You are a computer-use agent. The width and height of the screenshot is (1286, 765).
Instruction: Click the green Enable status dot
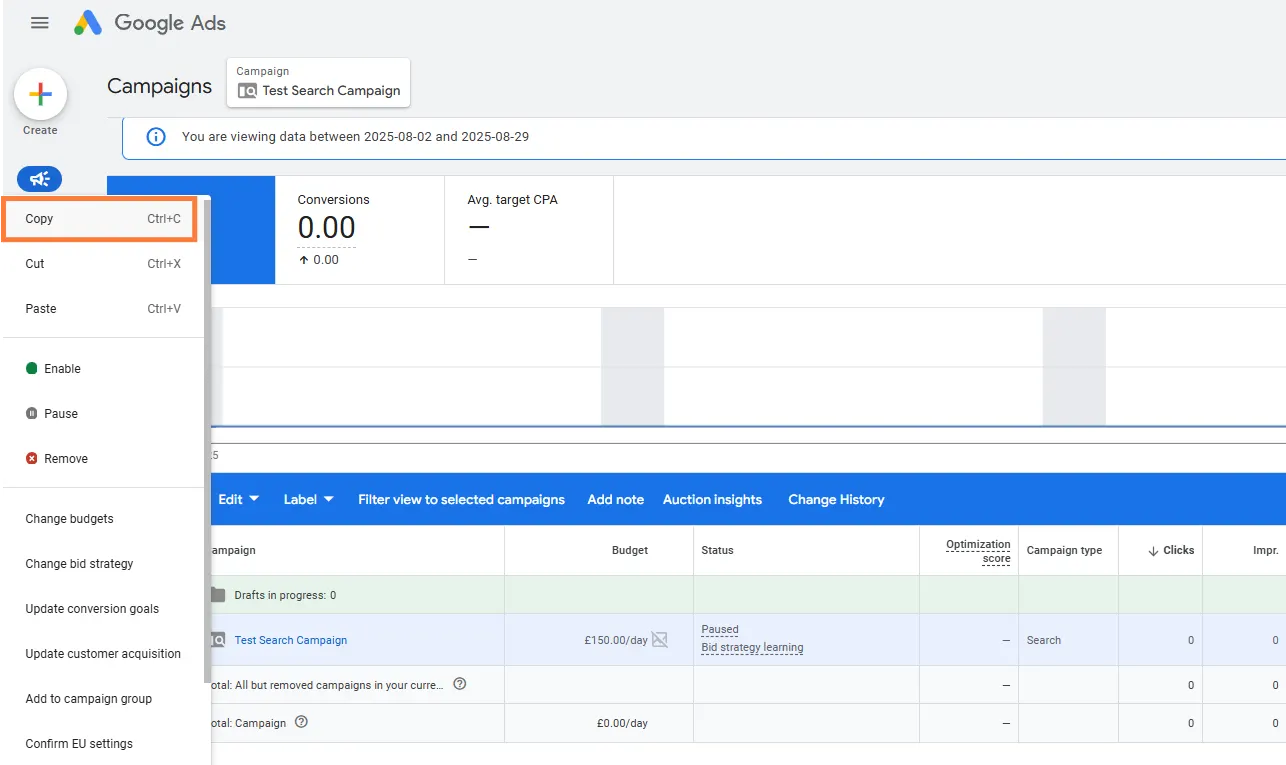(x=31, y=369)
